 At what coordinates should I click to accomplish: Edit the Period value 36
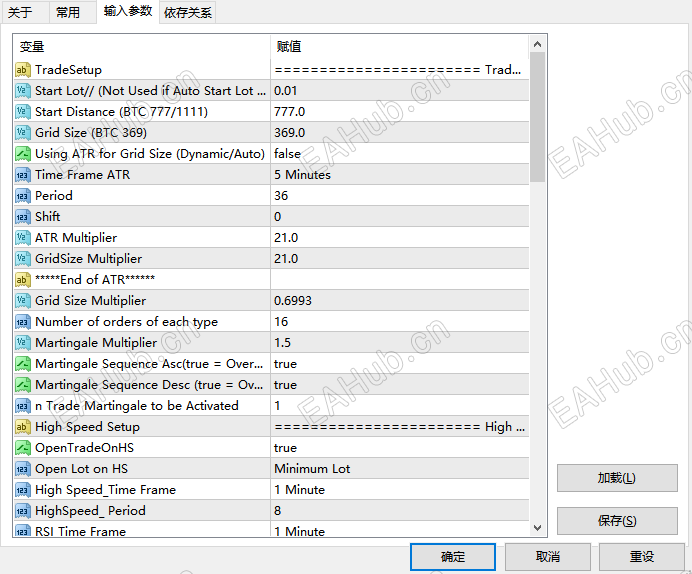click(x=400, y=196)
